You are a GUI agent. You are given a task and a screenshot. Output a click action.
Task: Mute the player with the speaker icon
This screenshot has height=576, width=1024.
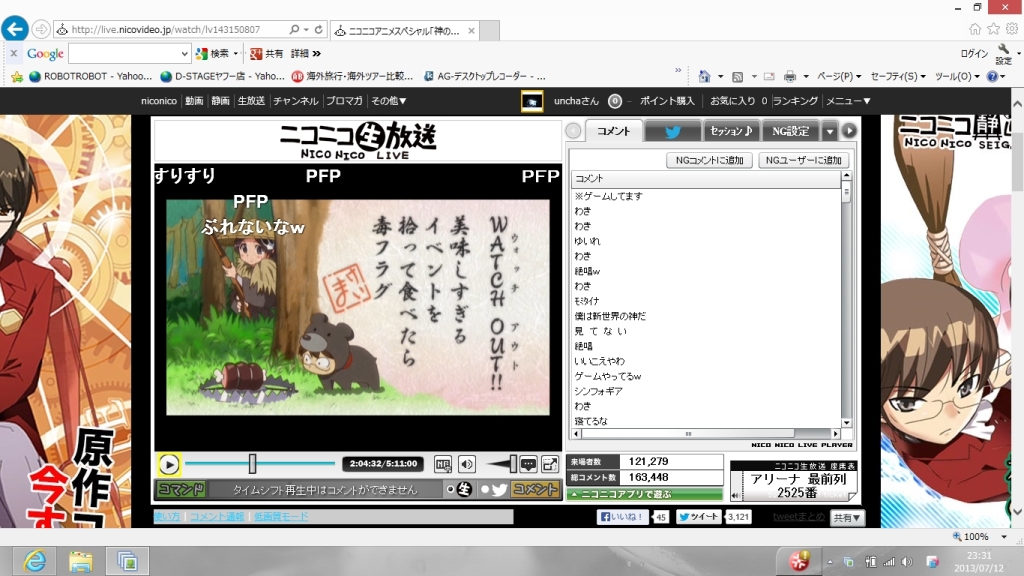[467, 464]
